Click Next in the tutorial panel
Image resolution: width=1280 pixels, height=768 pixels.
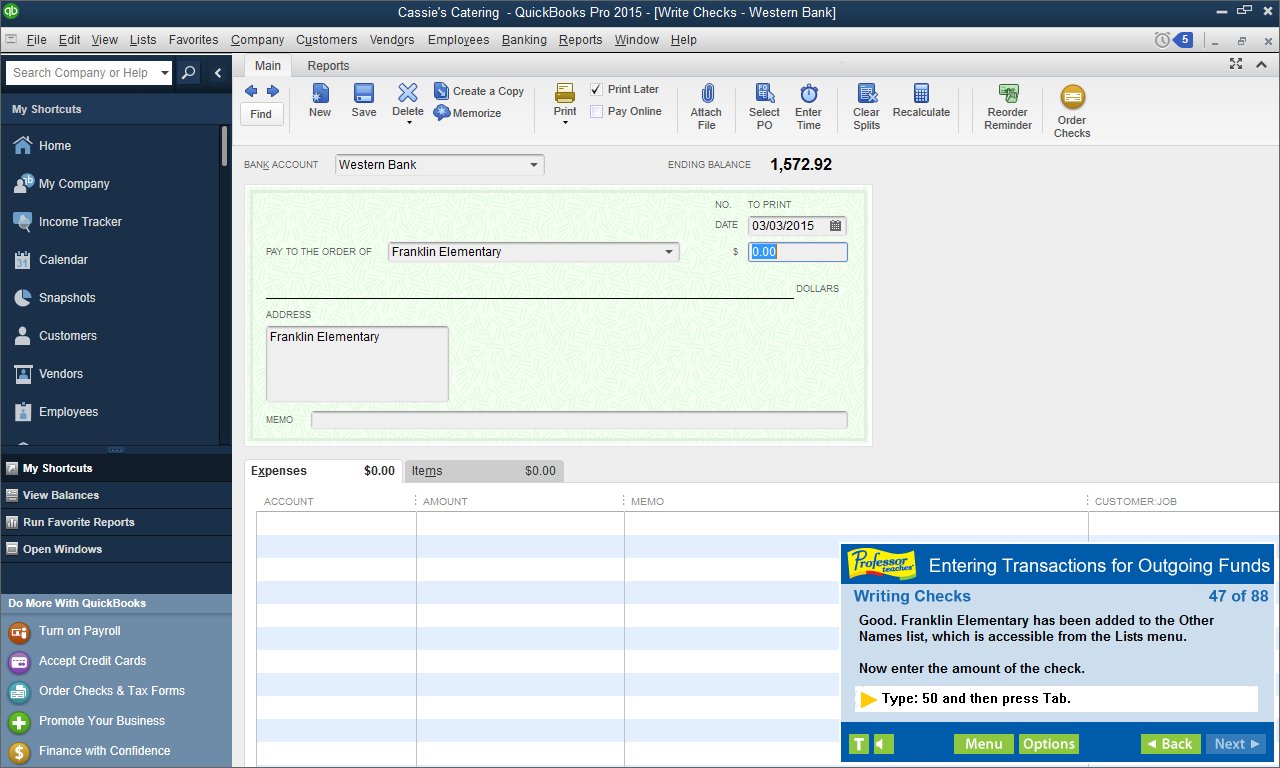(1235, 744)
